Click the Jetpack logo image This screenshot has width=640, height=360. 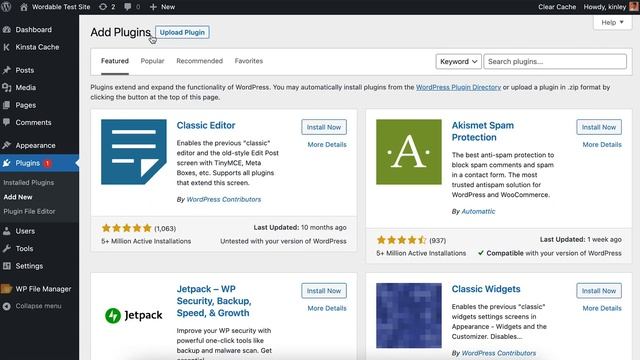pyautogui.click(x=133, y=315)
